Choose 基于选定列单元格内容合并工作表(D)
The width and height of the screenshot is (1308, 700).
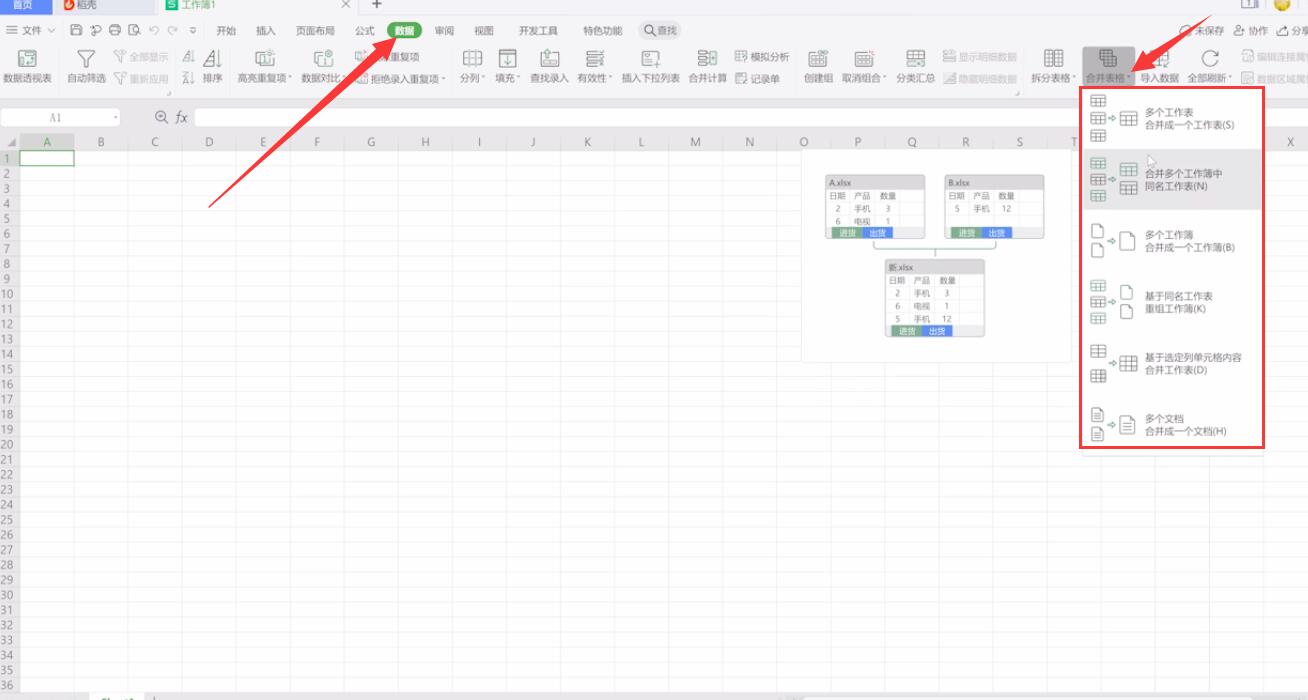tap(1172, 363)
